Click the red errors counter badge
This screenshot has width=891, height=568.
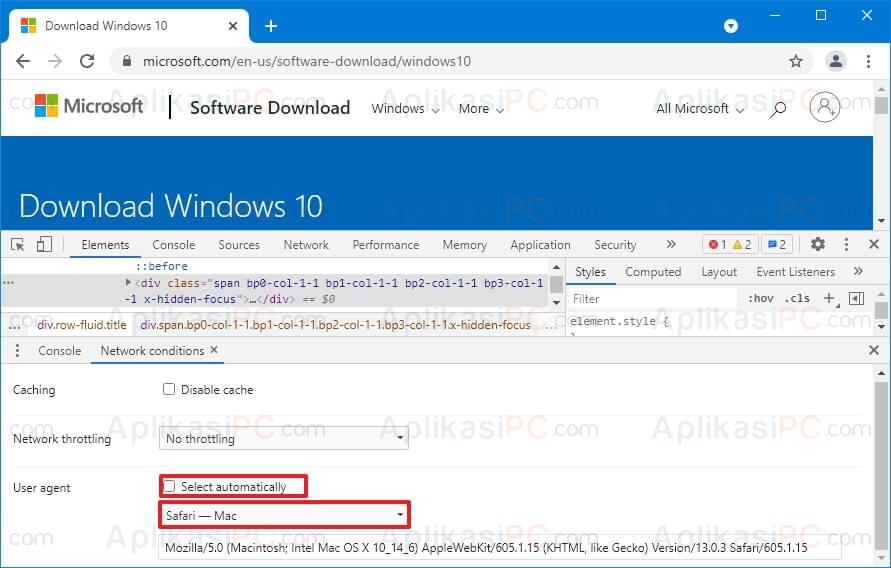pos(717,245)
